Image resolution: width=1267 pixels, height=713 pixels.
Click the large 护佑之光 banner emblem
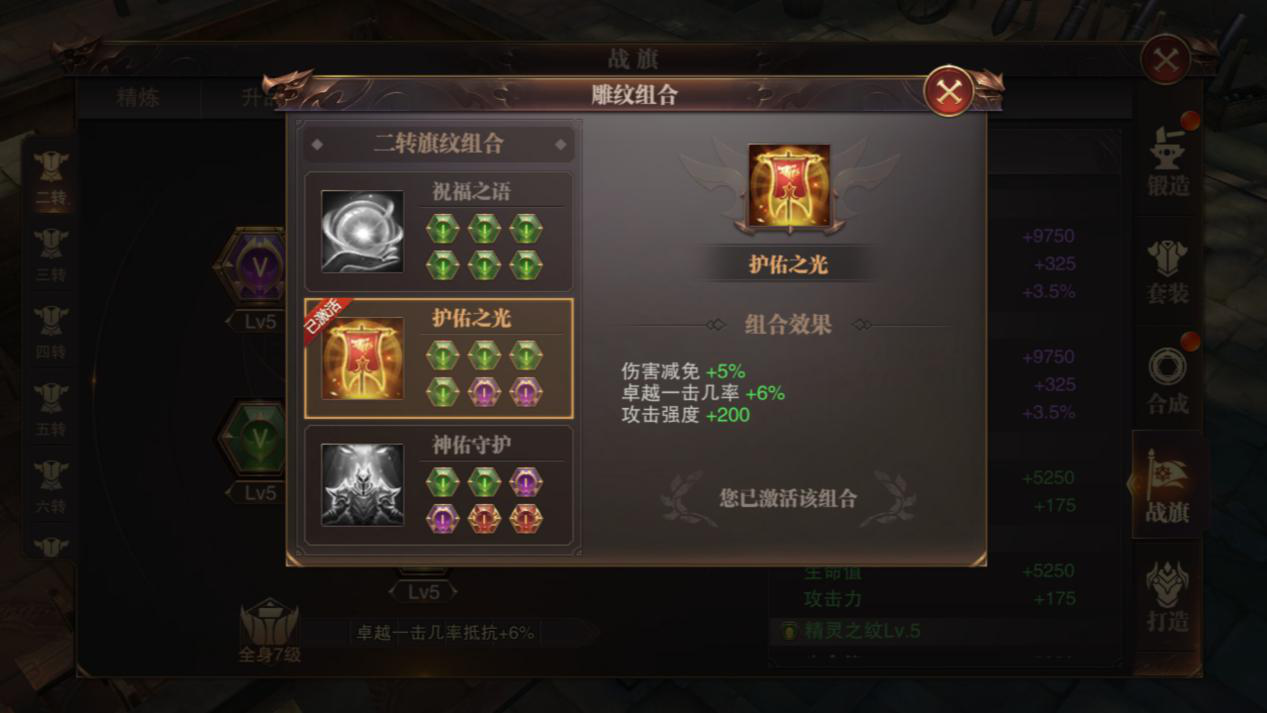(789, 186)
